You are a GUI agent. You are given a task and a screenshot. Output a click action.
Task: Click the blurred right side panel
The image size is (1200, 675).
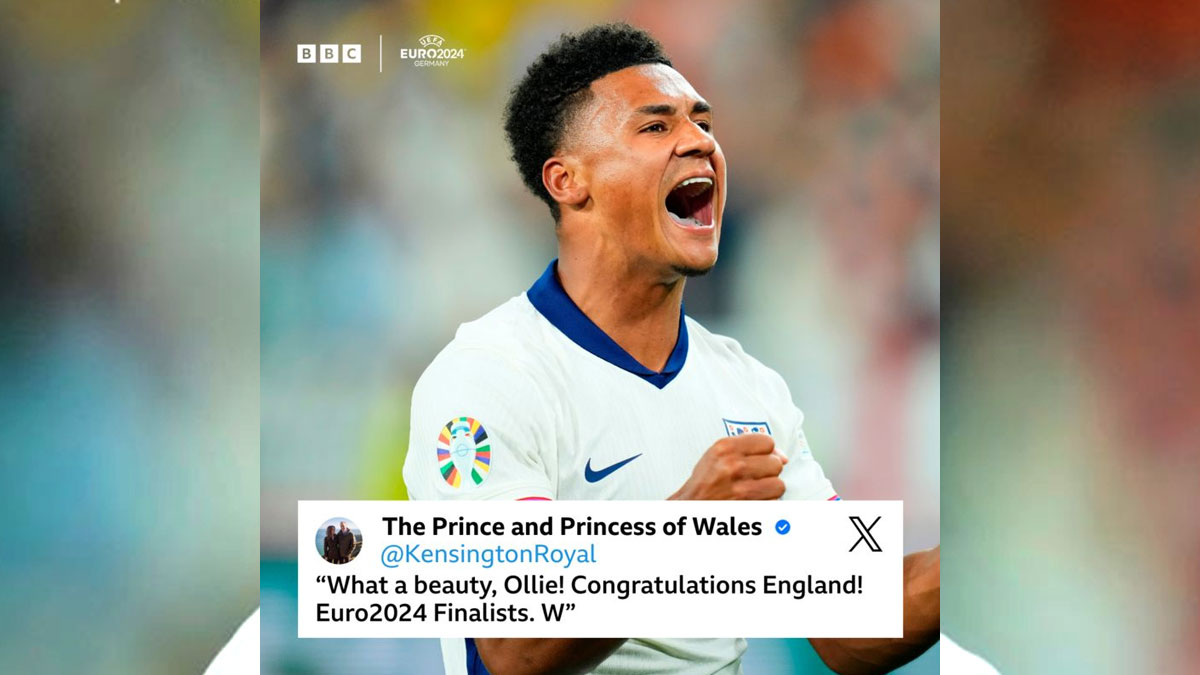(1070, 337)
